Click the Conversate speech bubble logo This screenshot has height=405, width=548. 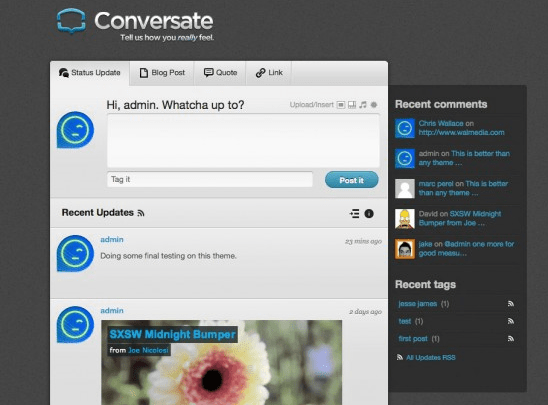71,21
